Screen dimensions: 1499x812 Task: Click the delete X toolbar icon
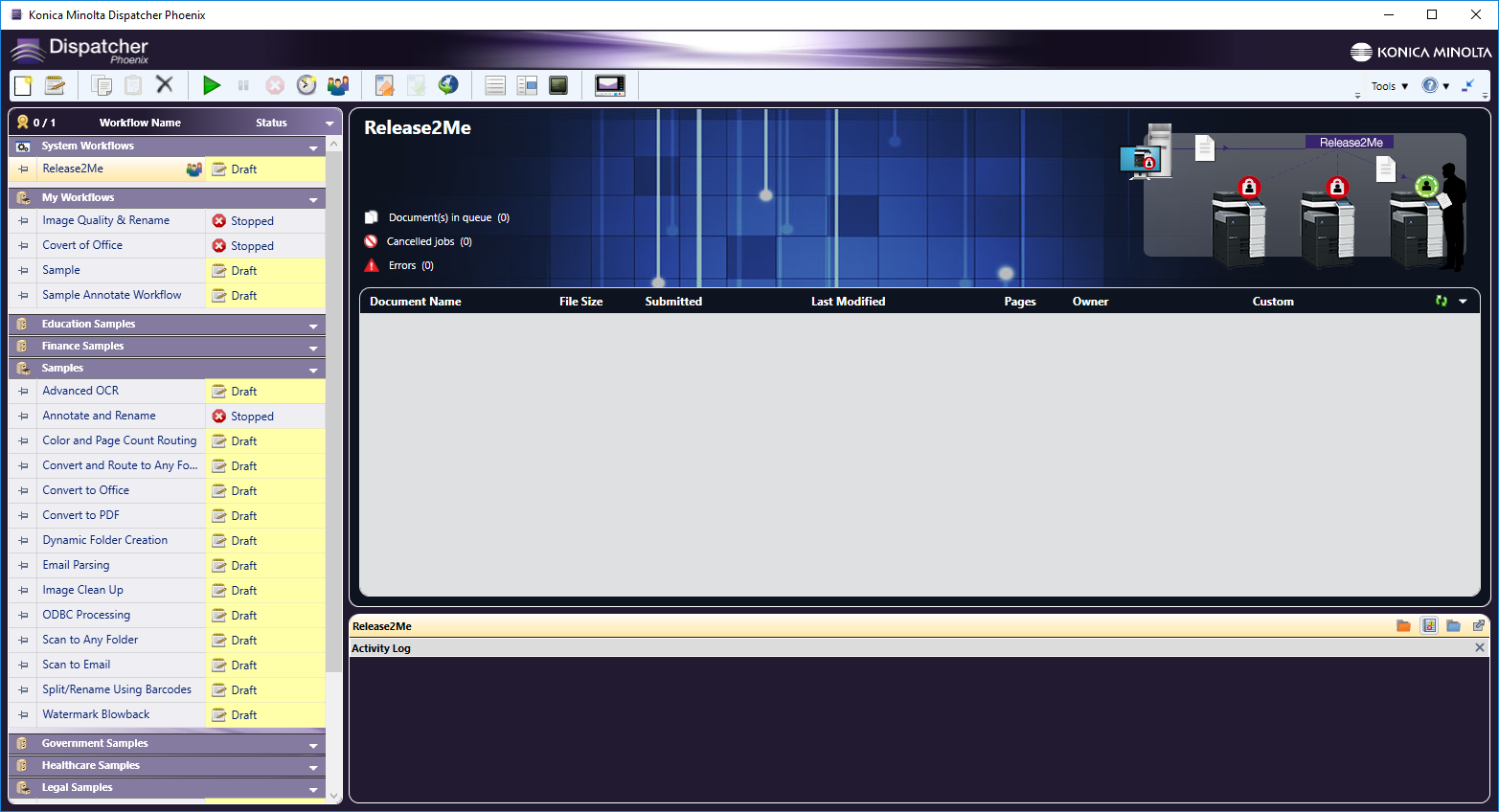point(165,85)
